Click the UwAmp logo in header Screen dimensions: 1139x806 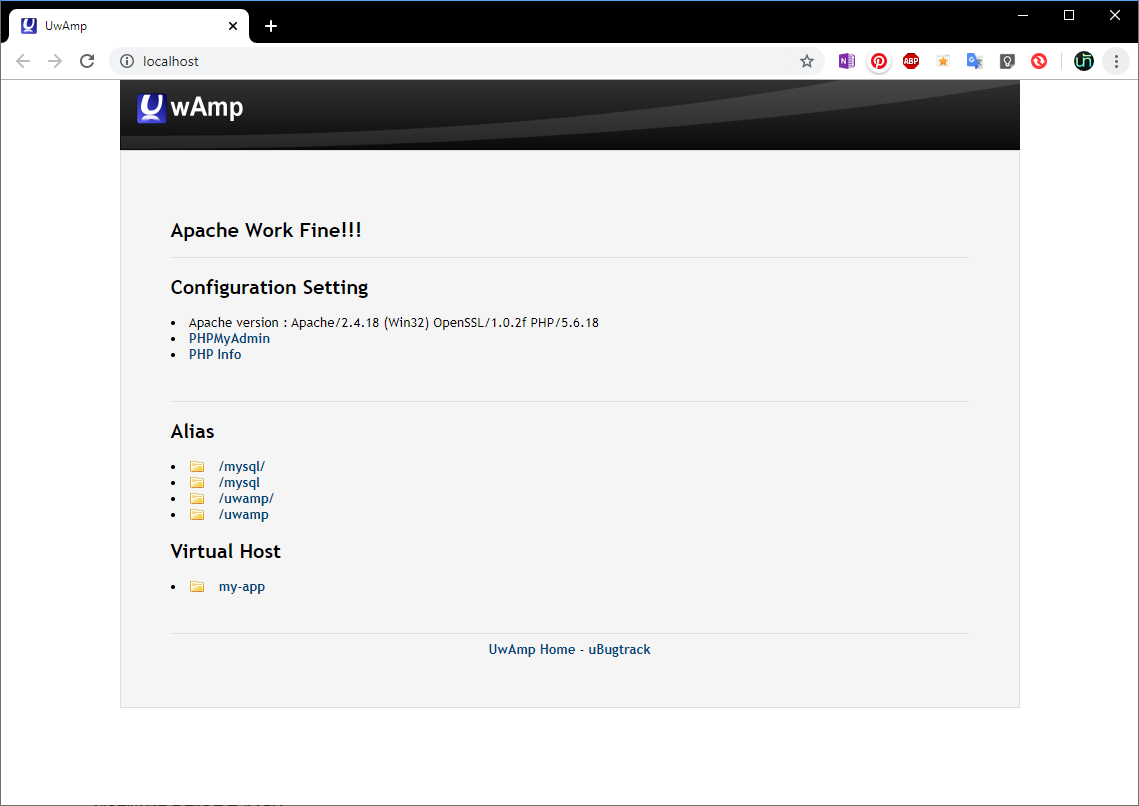coord(190,107)
